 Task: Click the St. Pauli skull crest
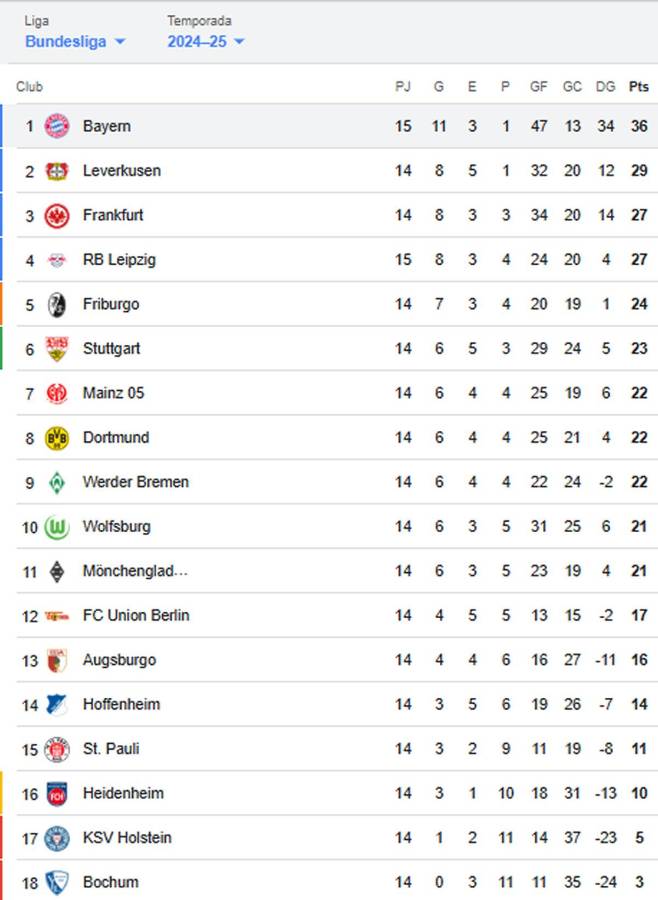(59, 748)
